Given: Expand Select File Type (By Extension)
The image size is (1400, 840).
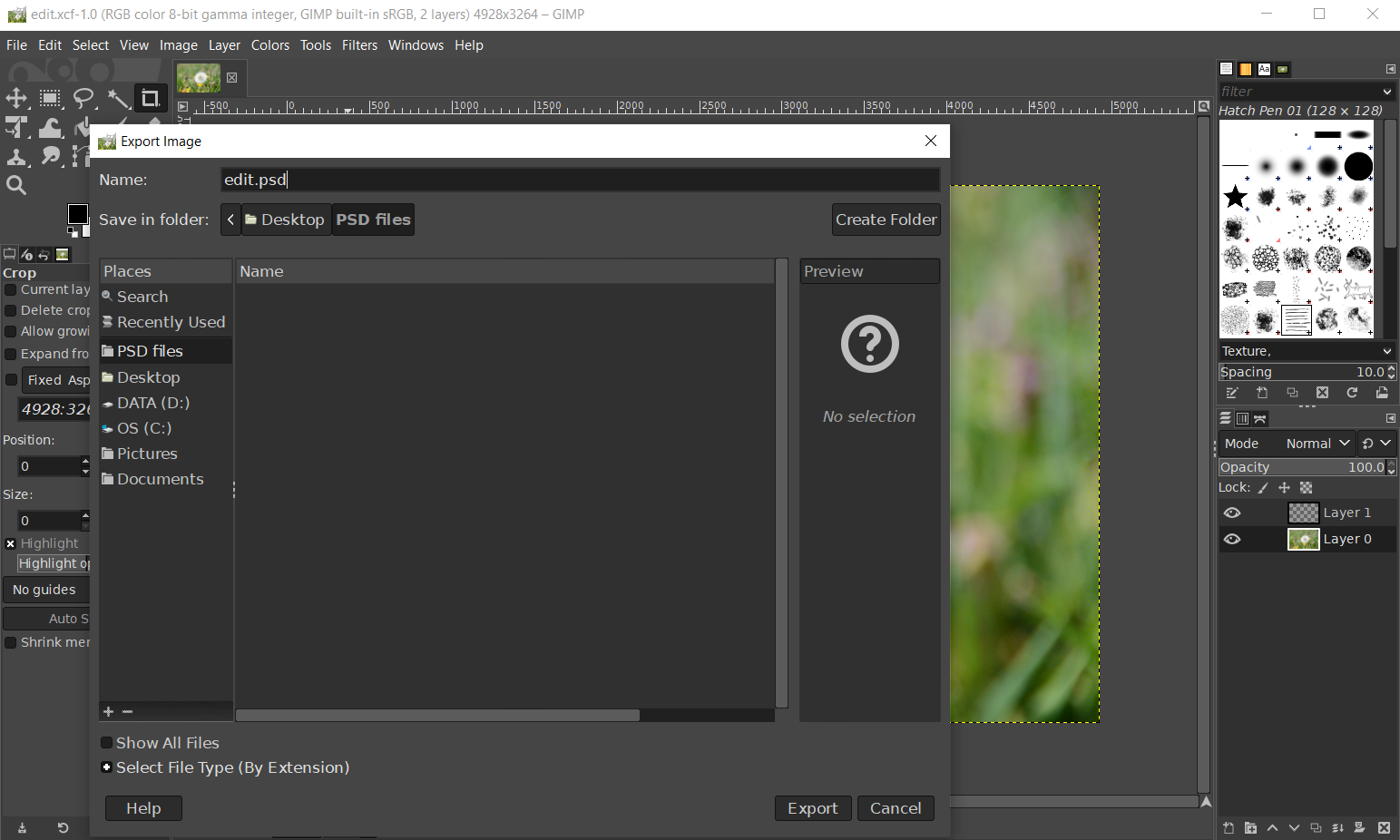Looking at the screenshot, I should [x=107, y=767].
